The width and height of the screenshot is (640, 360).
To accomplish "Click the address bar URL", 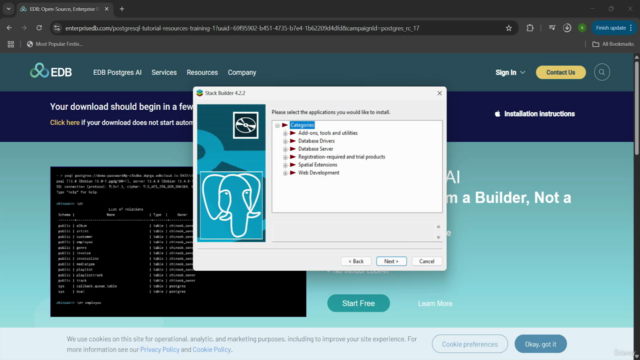I will pyautogui.click(x=242, y=28).
